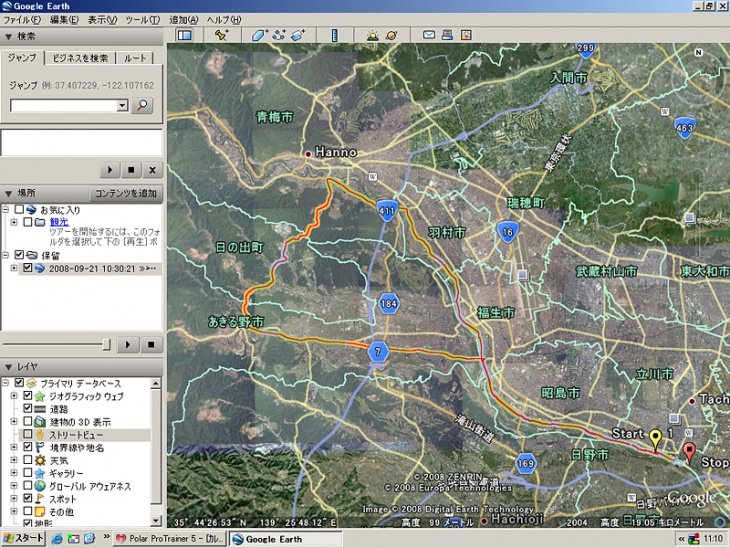This screenshot has height=548, width=730.
Task: Switch to the ビジネスを検索 tab
Action: click(x=80, y=58)
